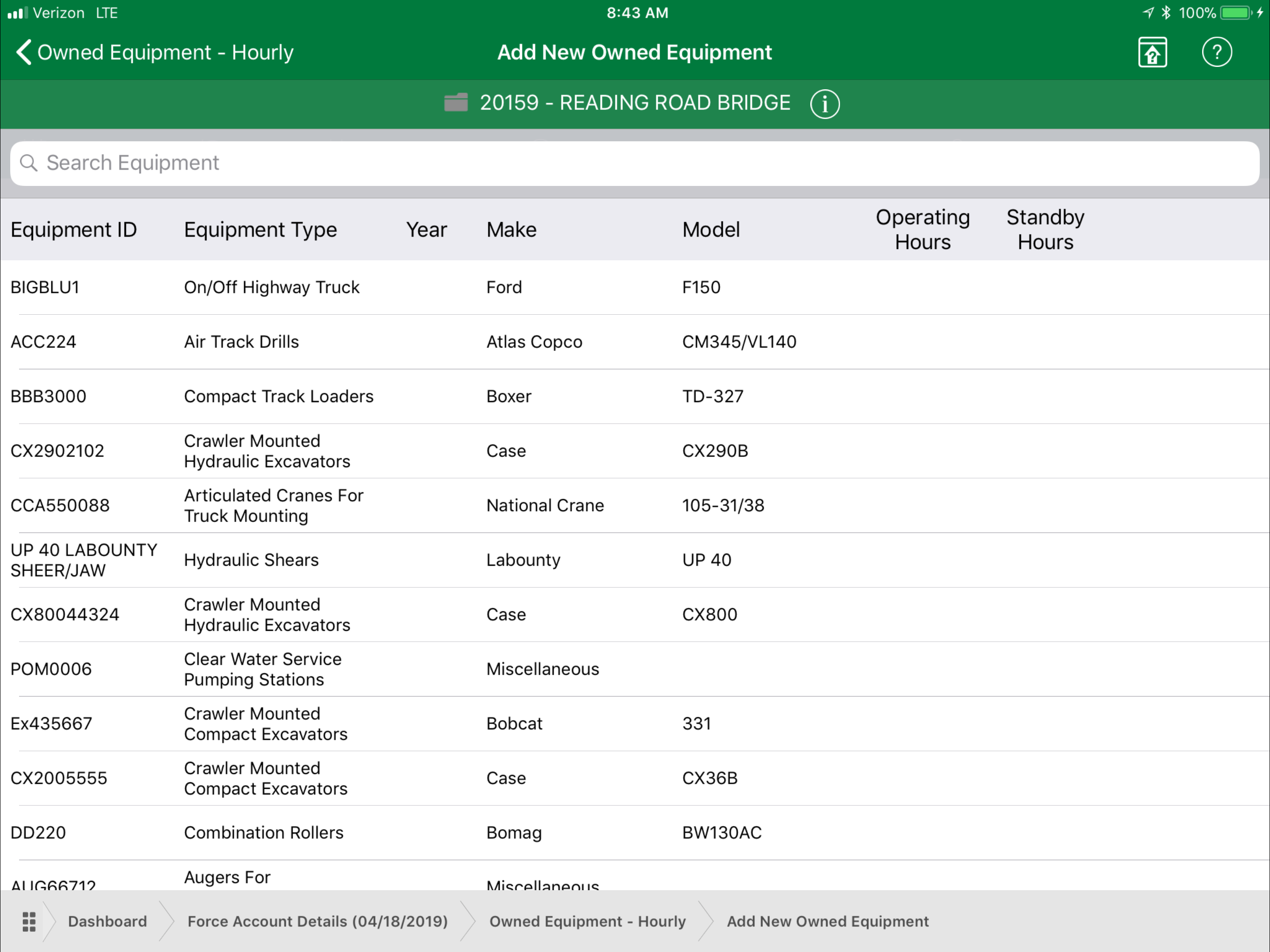Click Hydraulic Shears type
1270x952 pixels.
click(x=251, y=560)
